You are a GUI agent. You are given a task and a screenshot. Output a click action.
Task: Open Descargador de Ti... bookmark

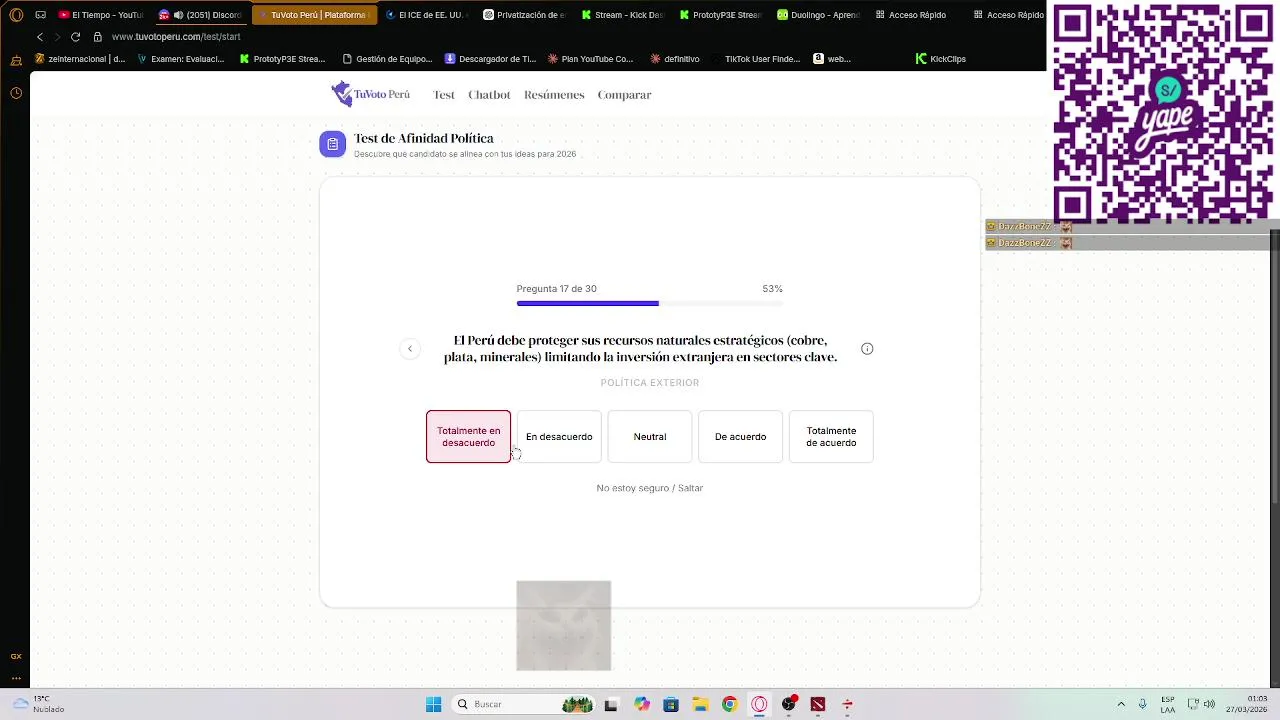pos(491,59)
